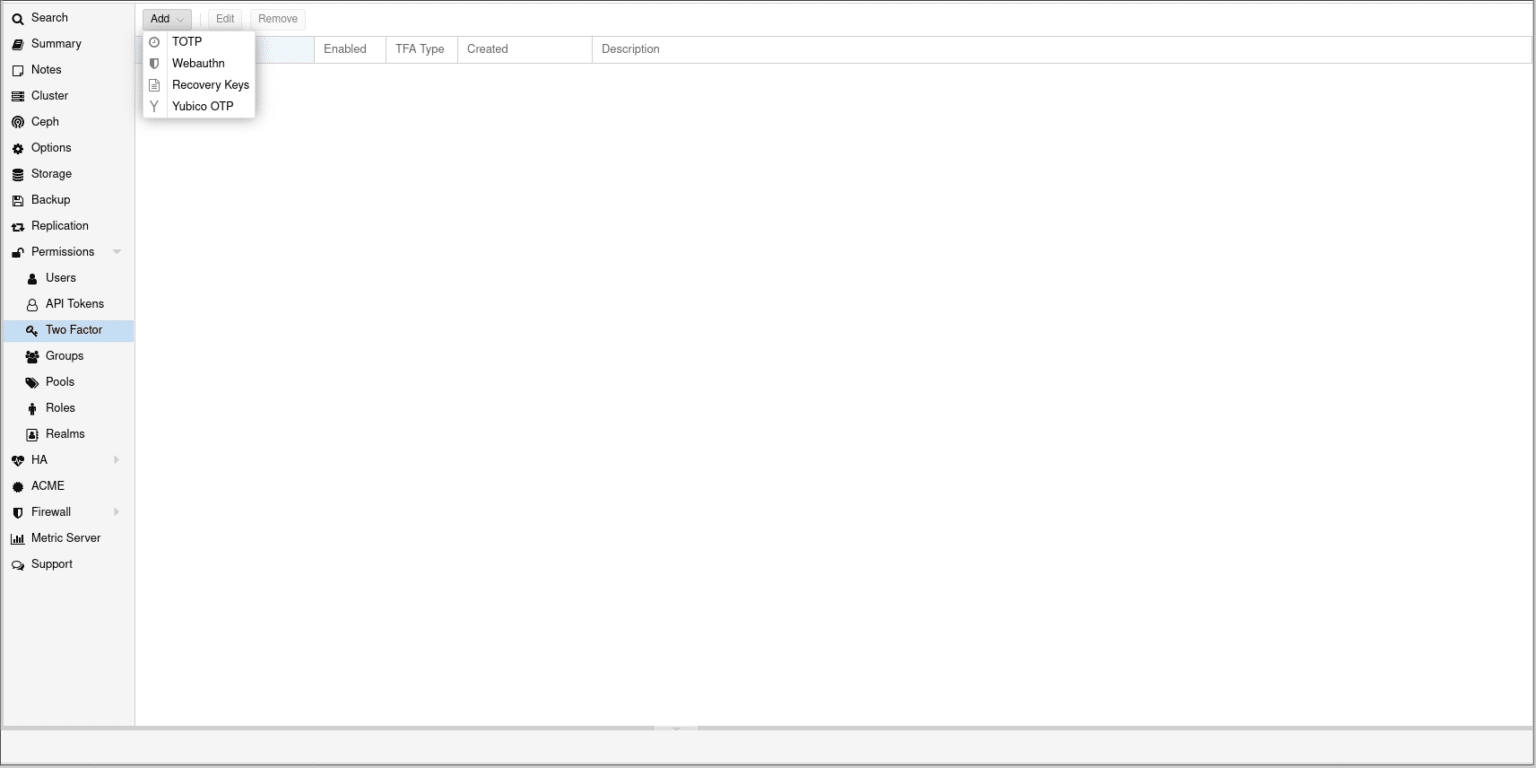The image size is (1536, 768).
Task: Select Users under Permissions
Action: click(x=68, y=278)
